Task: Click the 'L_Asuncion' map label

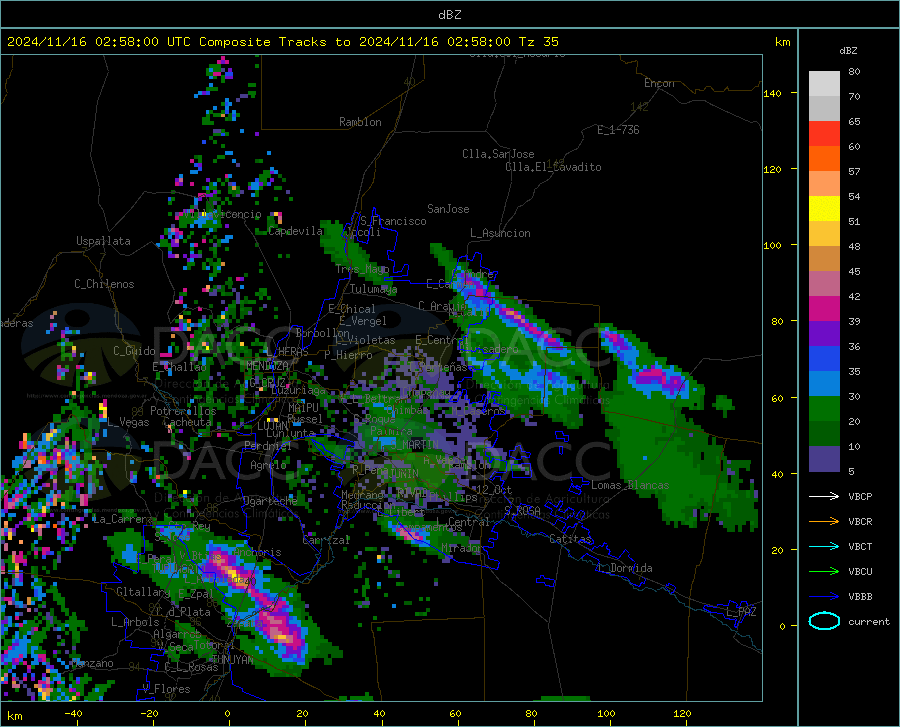Action: tap(500, 233)
